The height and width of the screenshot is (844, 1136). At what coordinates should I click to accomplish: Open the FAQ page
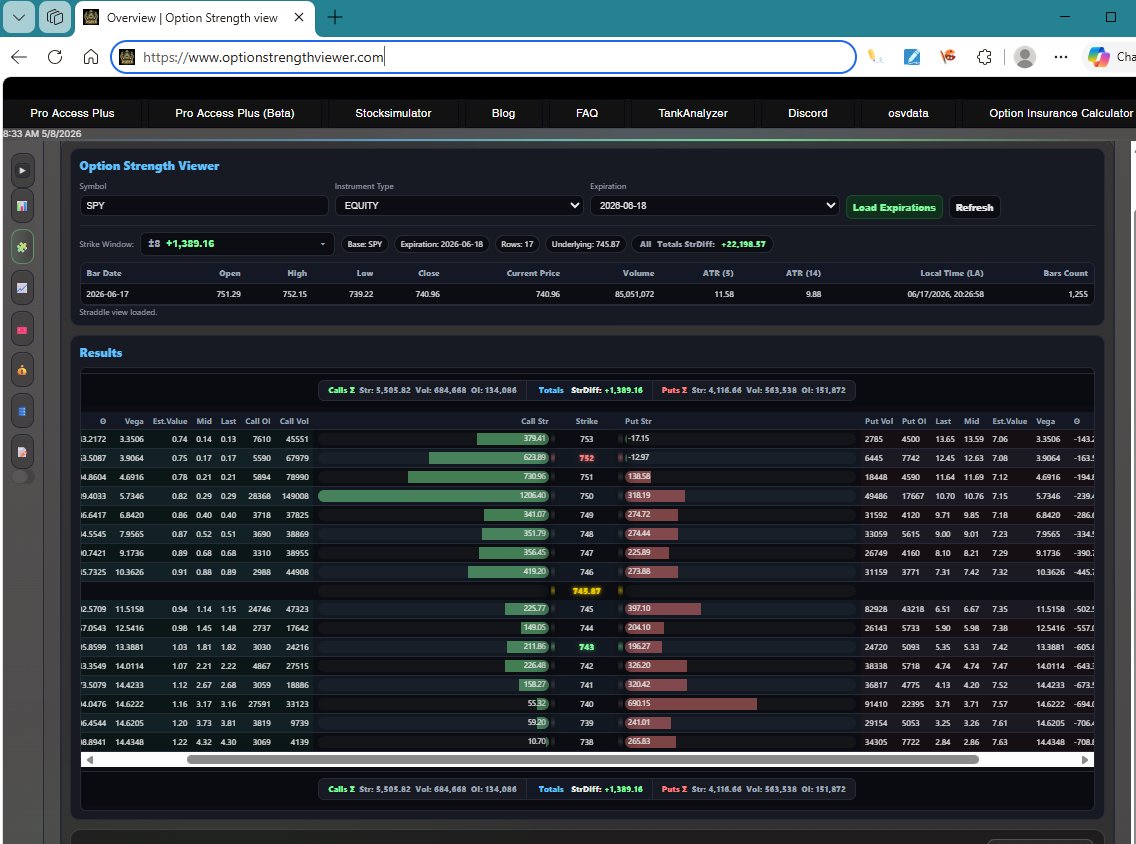point(587,113)
